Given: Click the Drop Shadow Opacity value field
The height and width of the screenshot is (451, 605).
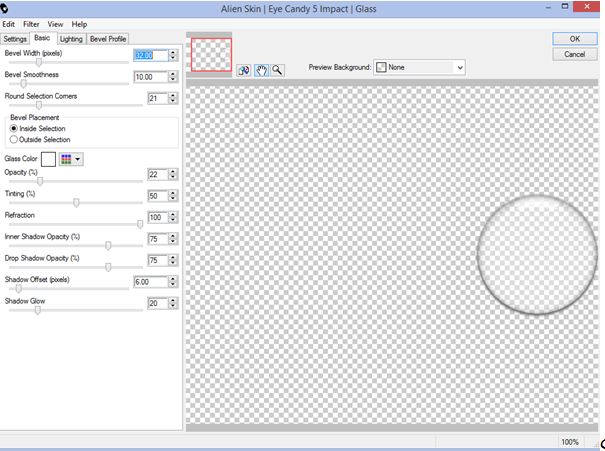Looking at the screenshot, I should click(x=158, y=260).
